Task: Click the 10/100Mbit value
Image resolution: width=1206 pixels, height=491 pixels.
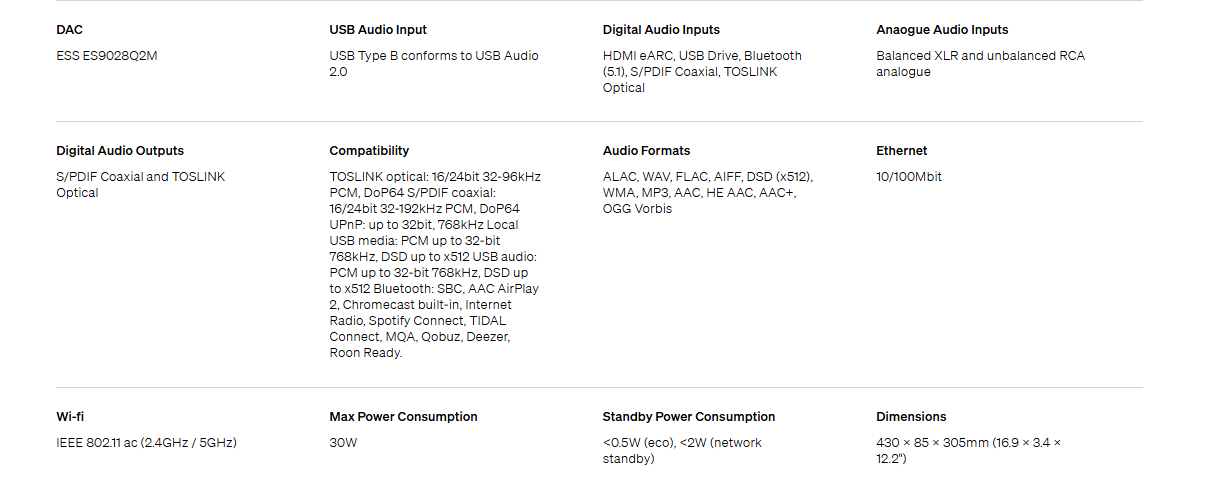Action: [x=909, y=177]
